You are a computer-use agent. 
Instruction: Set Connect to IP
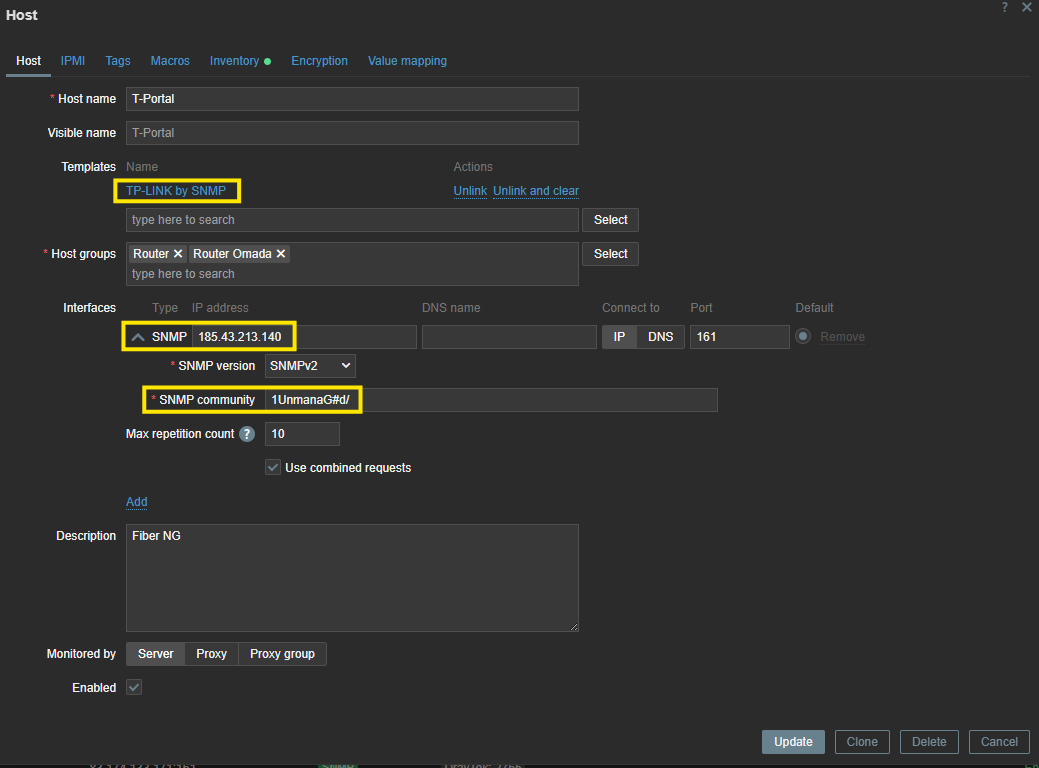(x=620, y=337)
